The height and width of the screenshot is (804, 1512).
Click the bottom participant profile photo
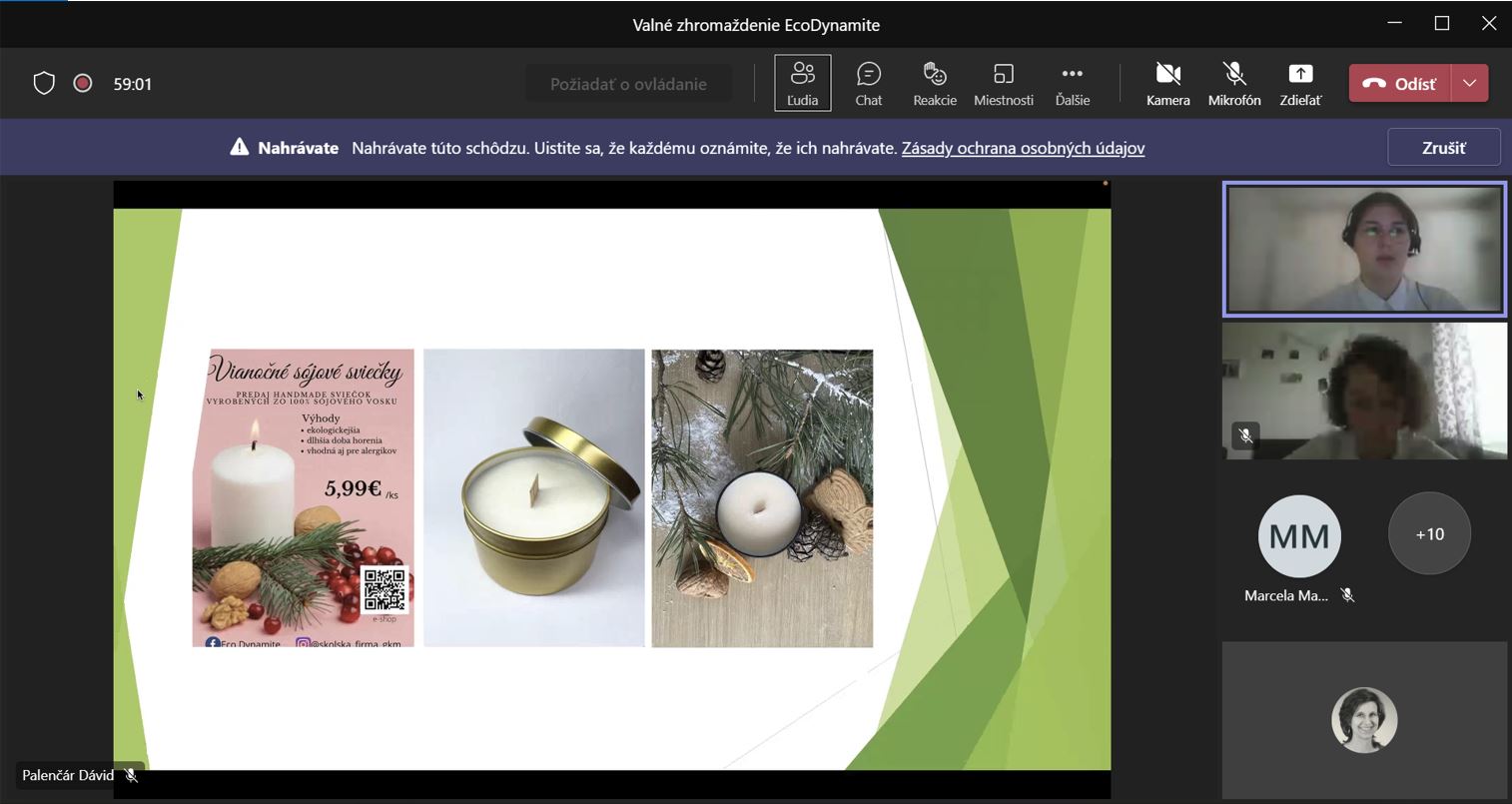1364,720
